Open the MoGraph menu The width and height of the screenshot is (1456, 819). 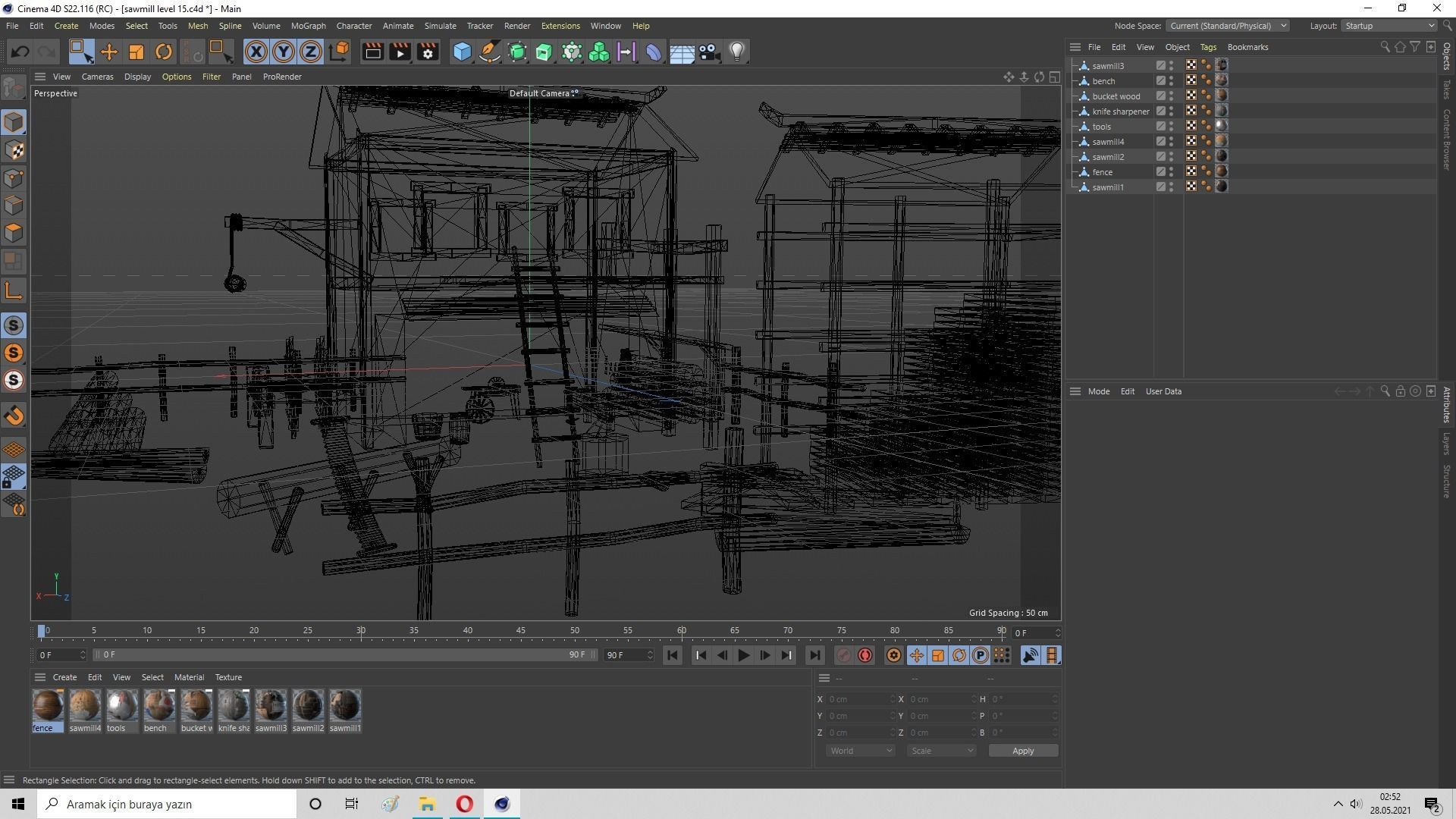pos(308,26)
